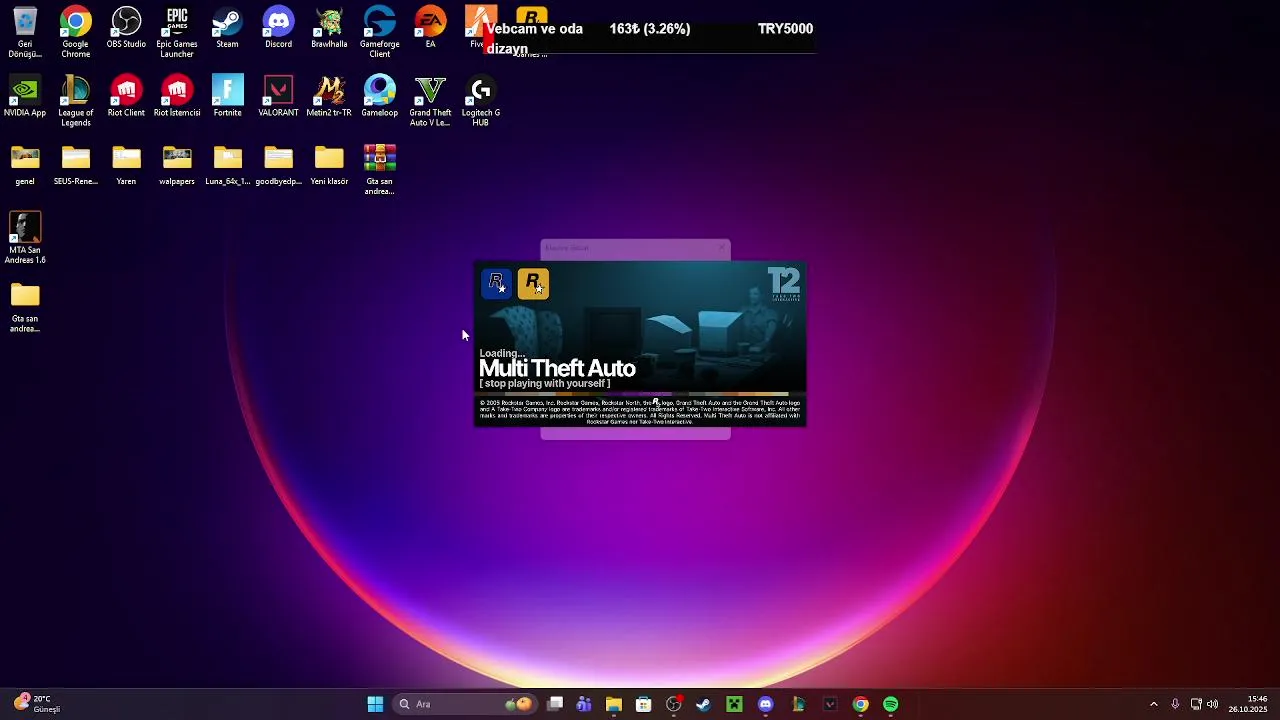The width and height of the screenshot is (1280, 720).
Task: Open the 20°C Güneşli weather widget
Action: point(37,704)
